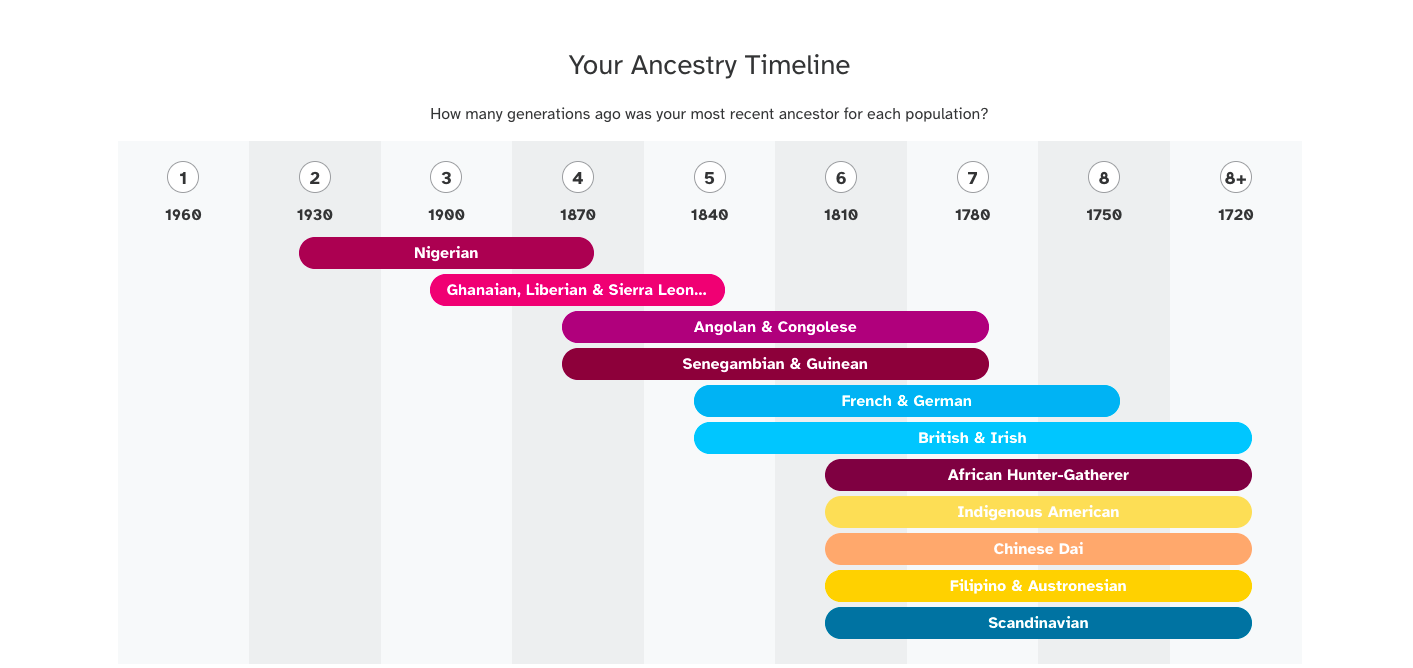Click the generation 4 circle marker
This screenshot has width=1413, height=668.
[577, 178]
